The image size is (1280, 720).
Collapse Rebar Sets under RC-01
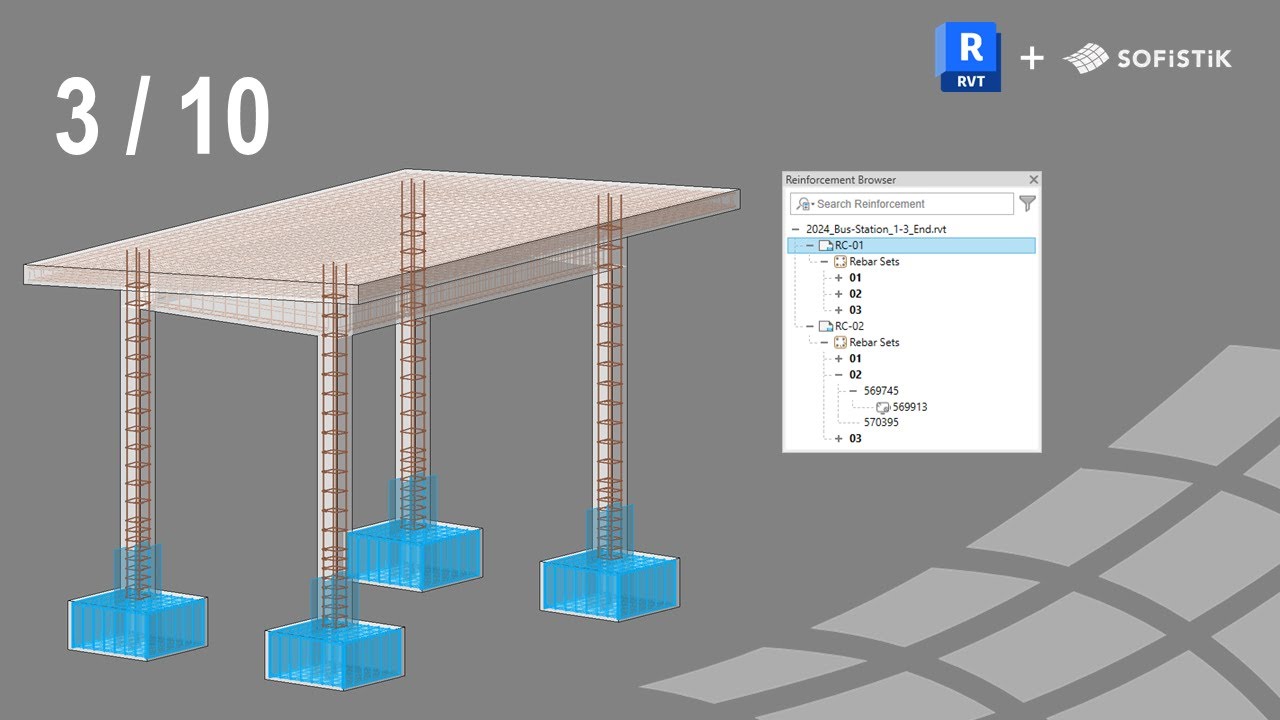click(x=824, y=262)
